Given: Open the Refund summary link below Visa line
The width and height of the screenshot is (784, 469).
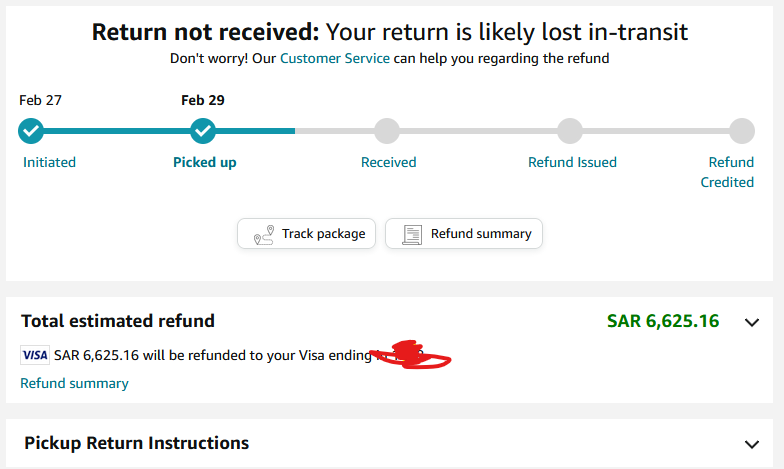Looking at the screenshot, I should (x=74, y=384).
